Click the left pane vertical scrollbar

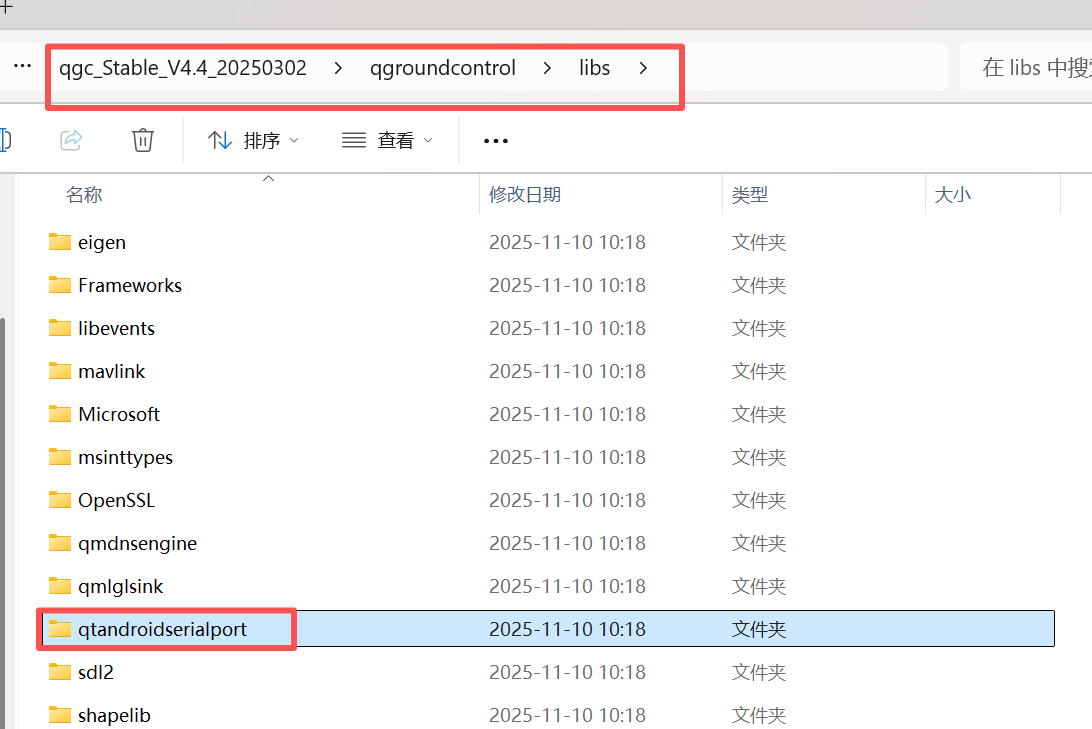(3, 522)
